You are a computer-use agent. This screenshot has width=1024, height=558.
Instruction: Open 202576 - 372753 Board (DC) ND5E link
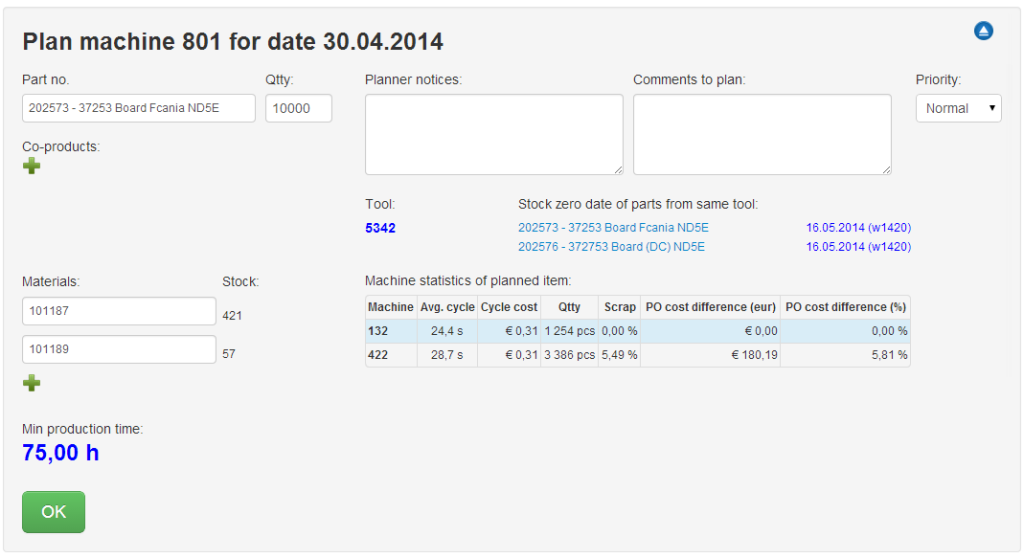(611, 246)
